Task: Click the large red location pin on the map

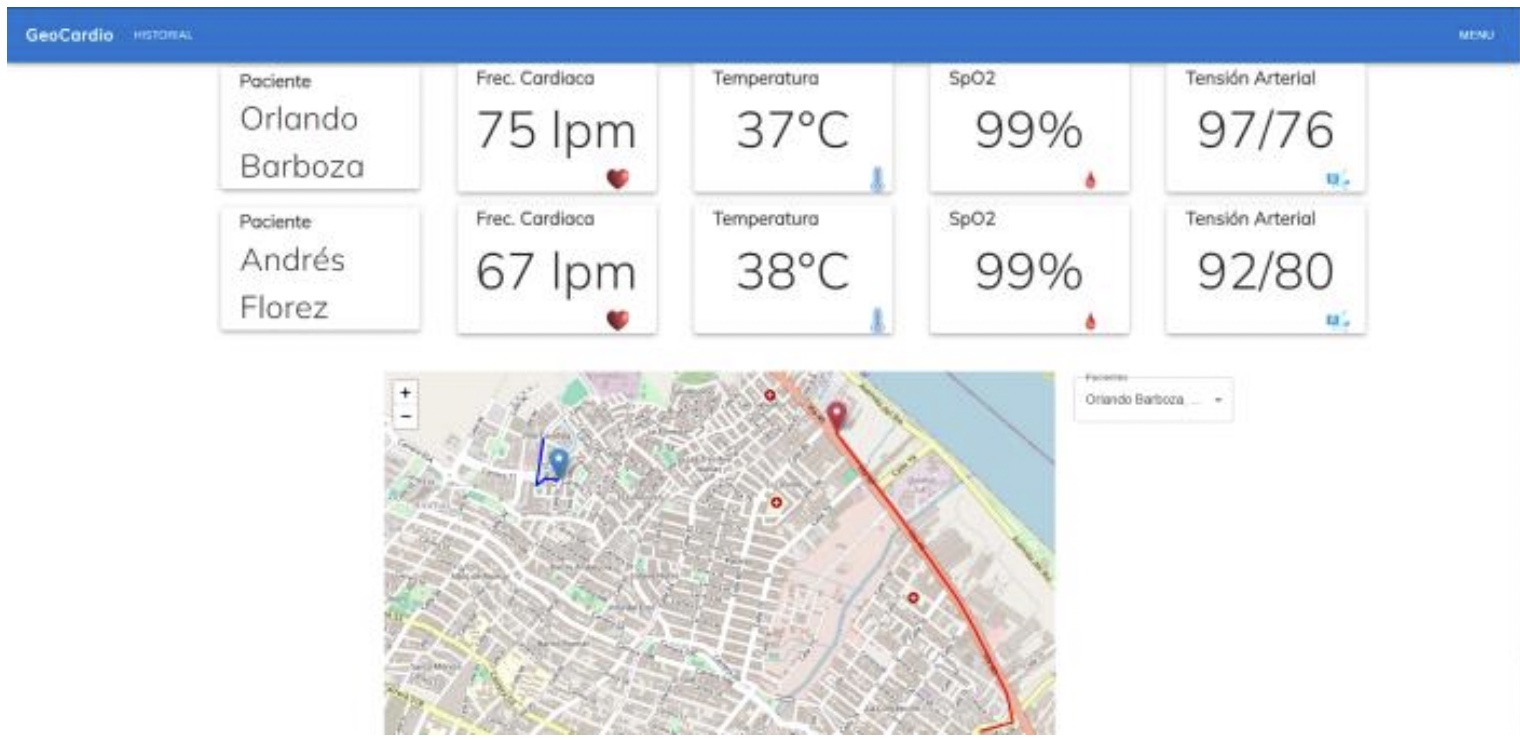Action: coord(837,414)
